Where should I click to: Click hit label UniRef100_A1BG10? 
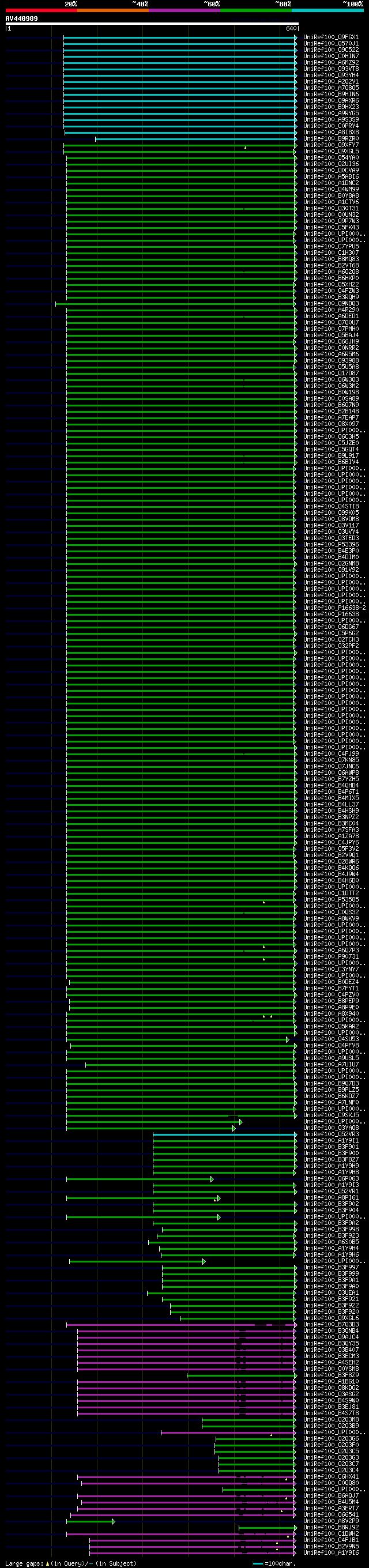(332, 1382)
